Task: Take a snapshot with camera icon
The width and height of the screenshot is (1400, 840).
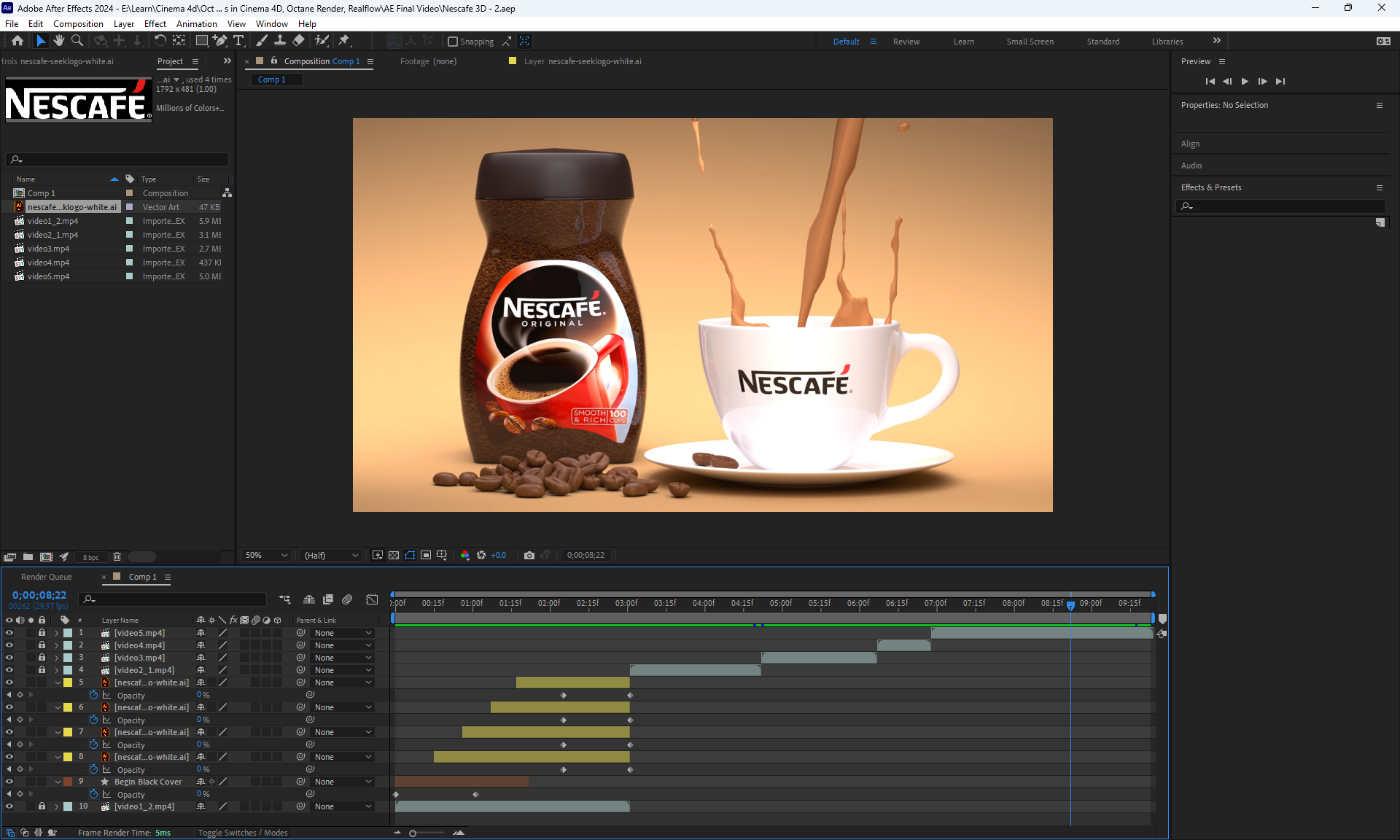Action: coord(529,556)
